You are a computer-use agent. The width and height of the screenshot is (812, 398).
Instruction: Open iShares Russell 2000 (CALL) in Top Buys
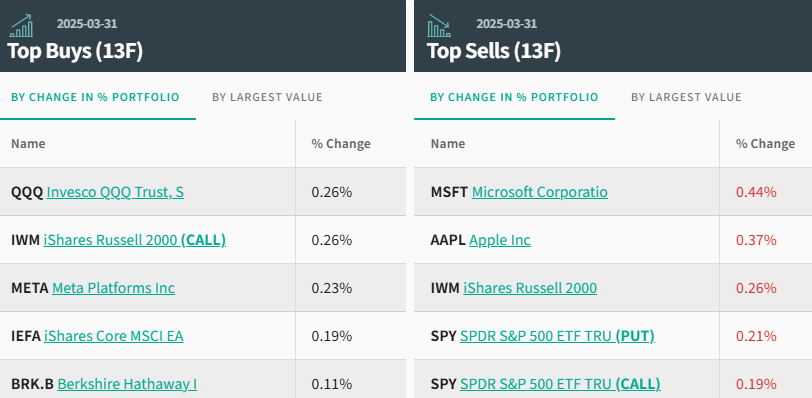(x=135, y=240)
